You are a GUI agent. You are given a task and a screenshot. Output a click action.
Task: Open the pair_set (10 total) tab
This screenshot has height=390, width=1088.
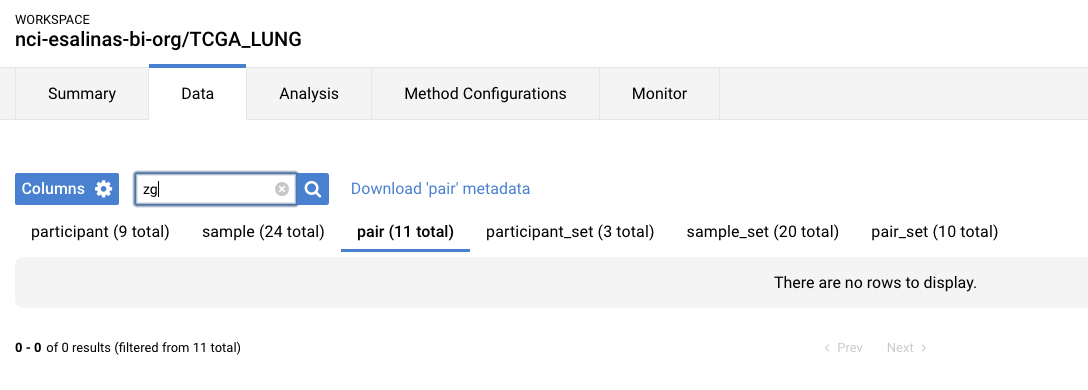pos(935,232)
